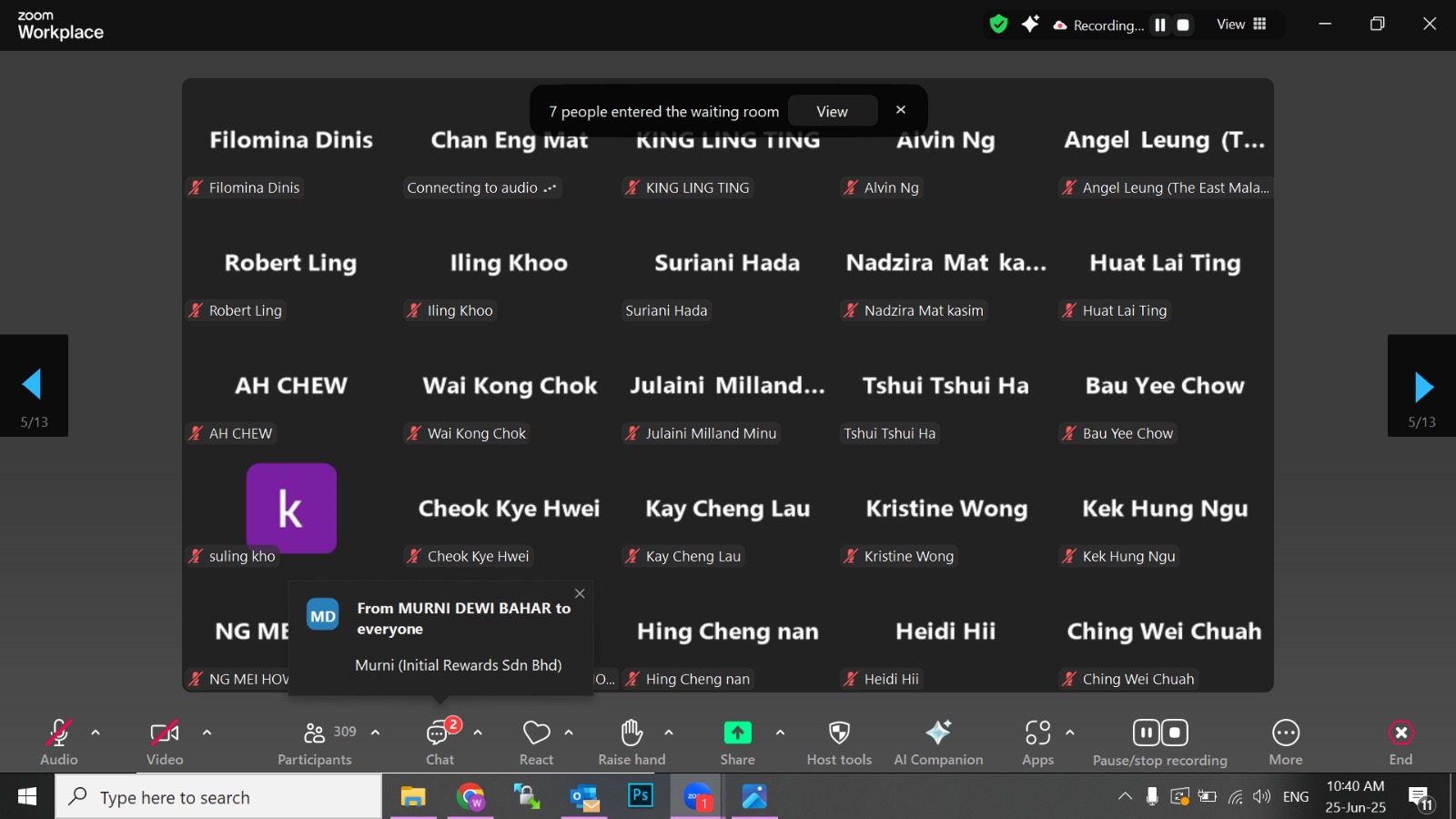Expand the Share options arrow
1456x819 pixels.
pos(780,733)
